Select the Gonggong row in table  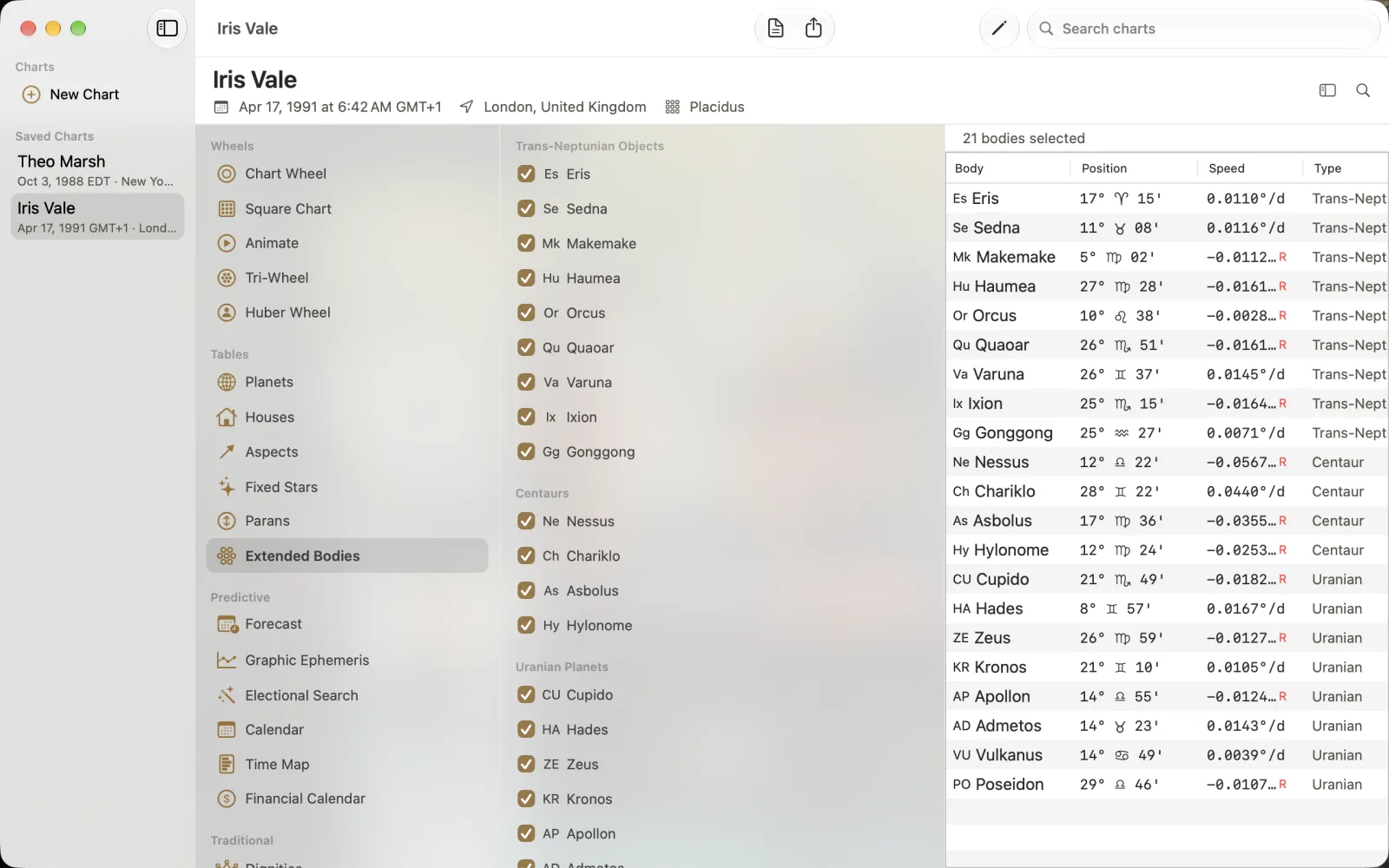1167,433
